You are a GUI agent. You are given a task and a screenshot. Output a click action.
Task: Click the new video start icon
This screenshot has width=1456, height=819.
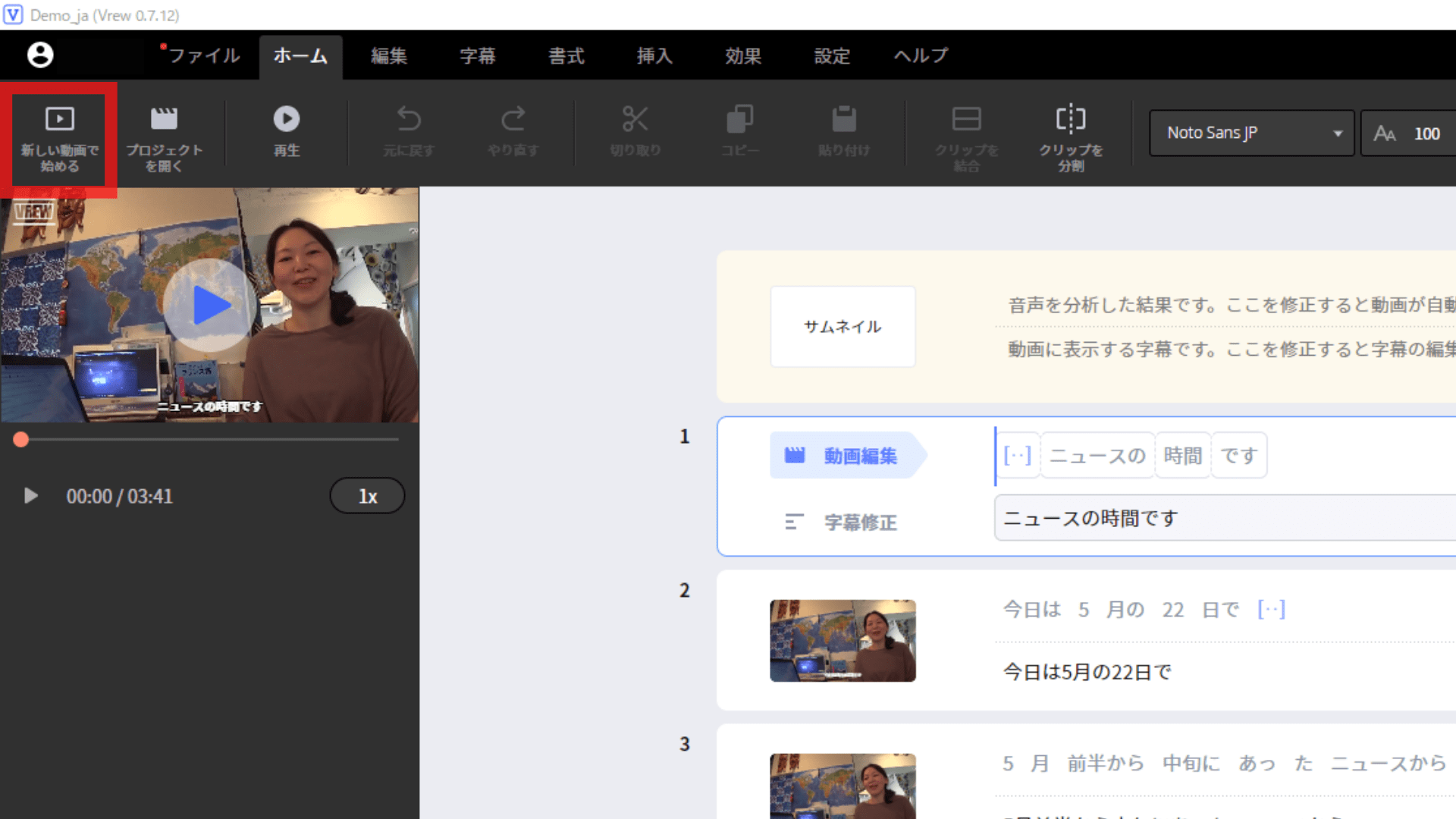tap(59, 119)
